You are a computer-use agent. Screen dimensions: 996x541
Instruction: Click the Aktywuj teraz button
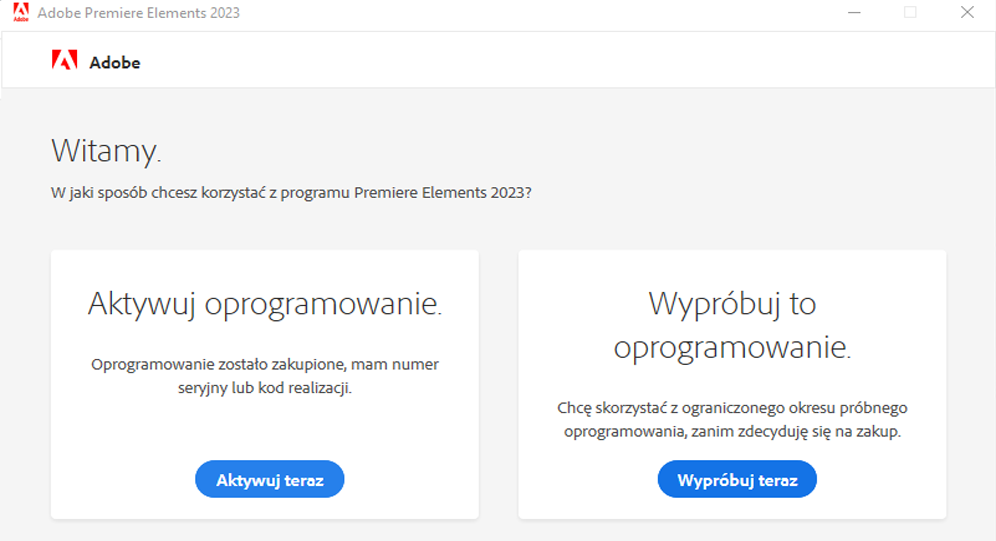pyautogui.click(x=269, y=479)
